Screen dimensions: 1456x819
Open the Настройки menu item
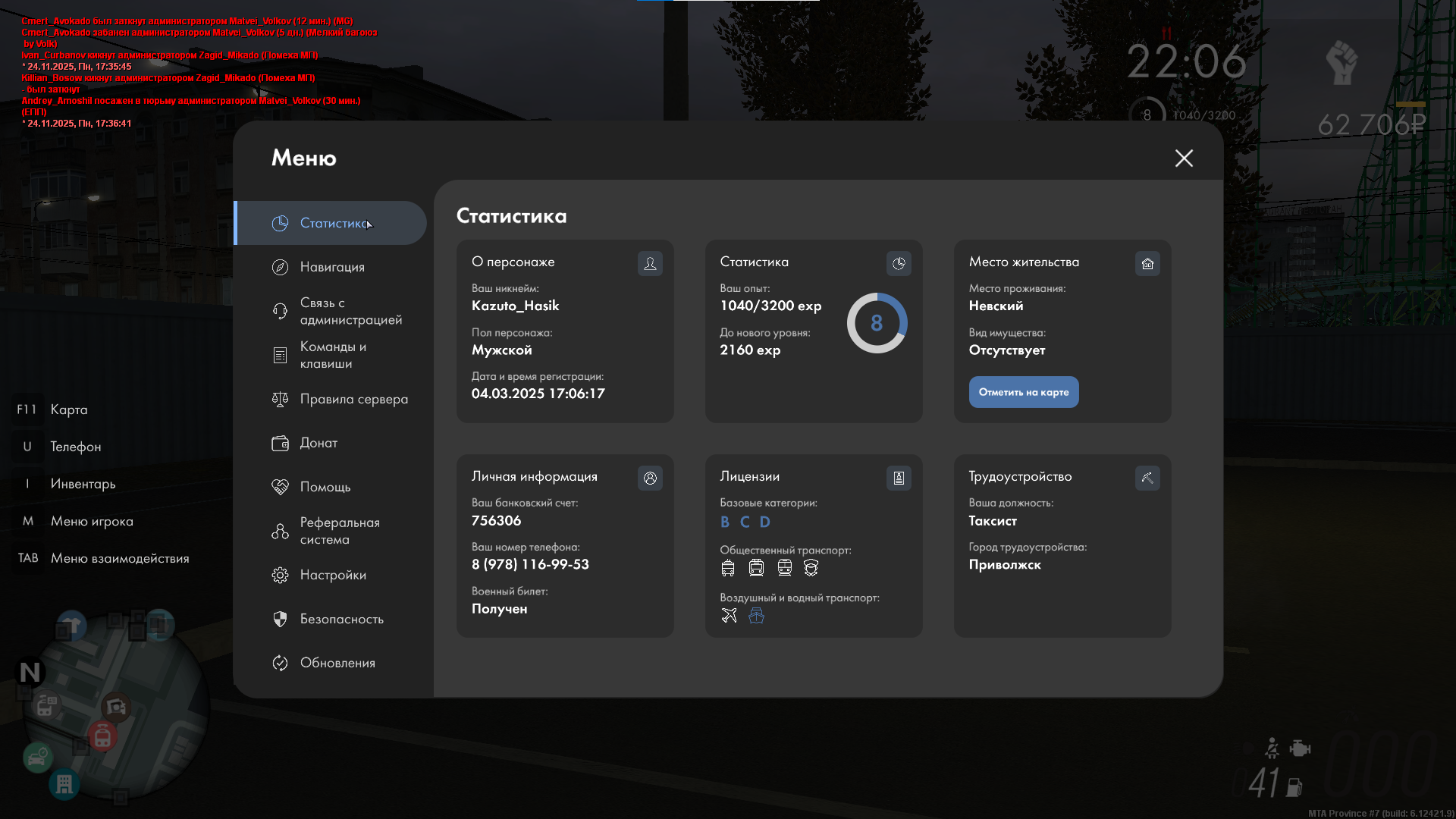click(333, 575)
